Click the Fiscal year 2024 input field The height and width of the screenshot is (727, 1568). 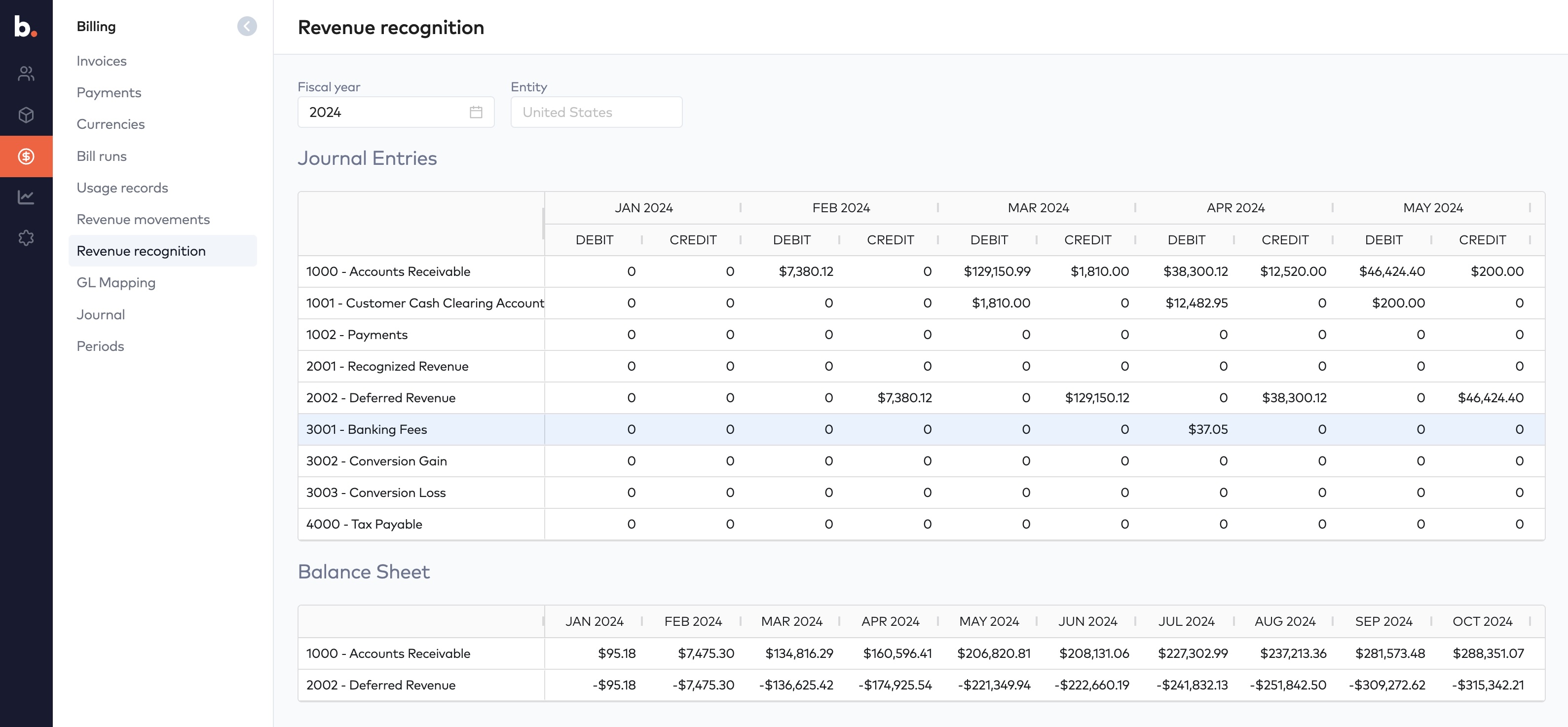coord(396,112)
